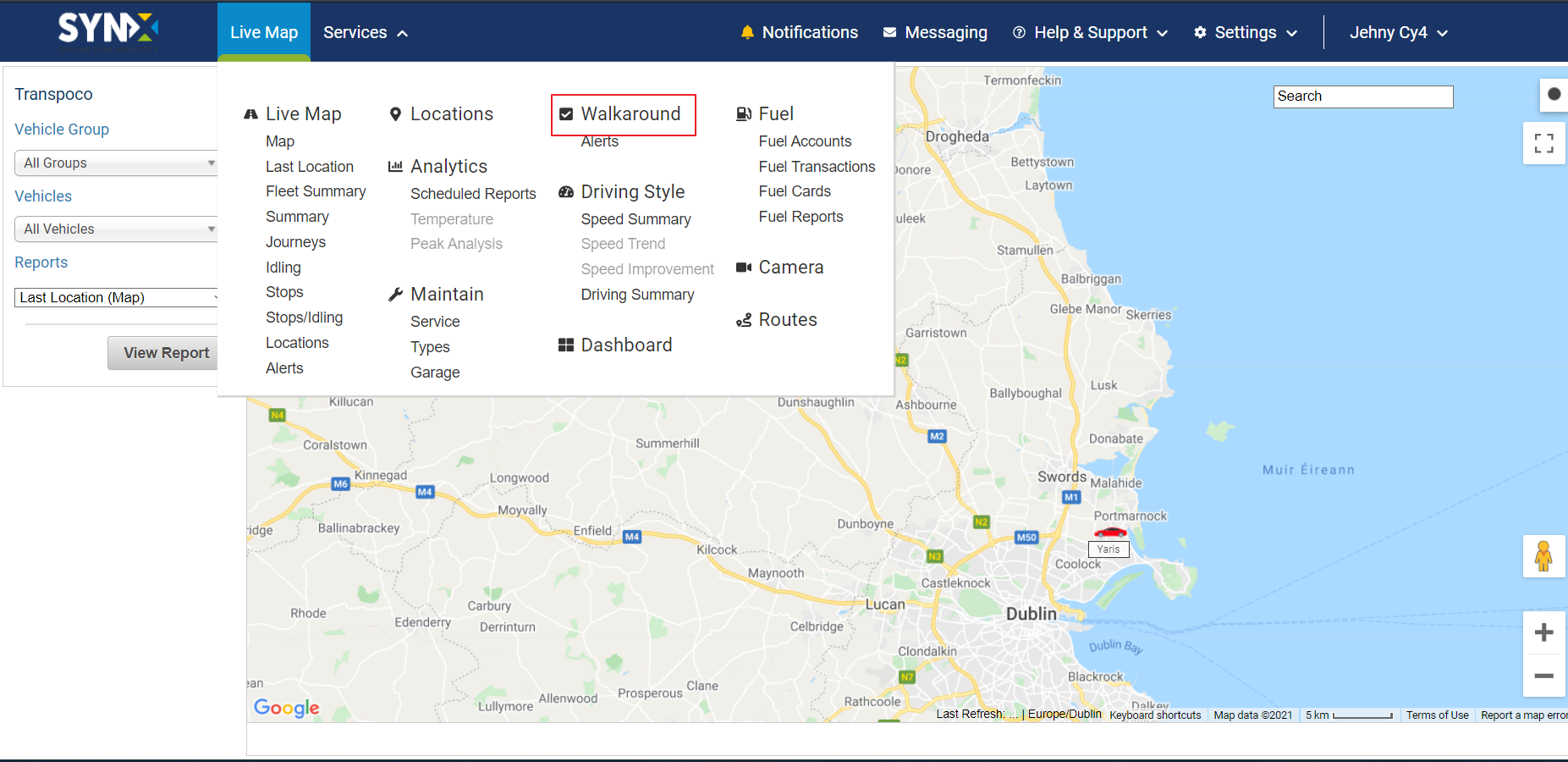Screen dimensions: 1568x762
Task: Collapse the Services menu chevron
Action: 403,33
